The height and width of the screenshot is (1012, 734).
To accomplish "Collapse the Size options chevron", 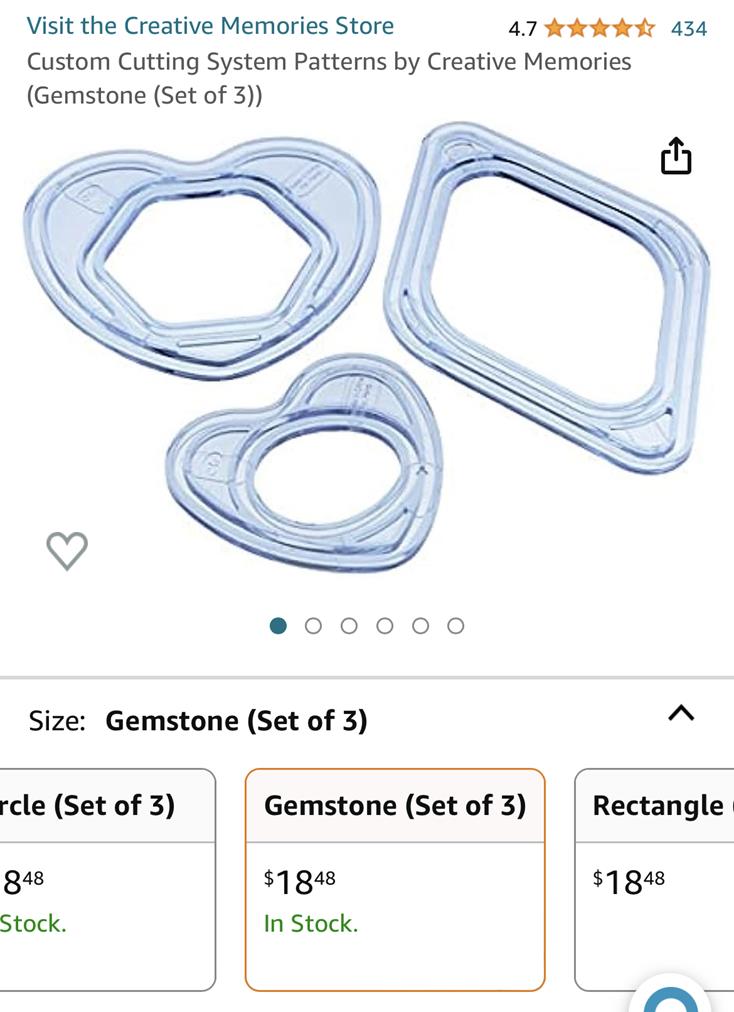I will [x=680, y=713].
